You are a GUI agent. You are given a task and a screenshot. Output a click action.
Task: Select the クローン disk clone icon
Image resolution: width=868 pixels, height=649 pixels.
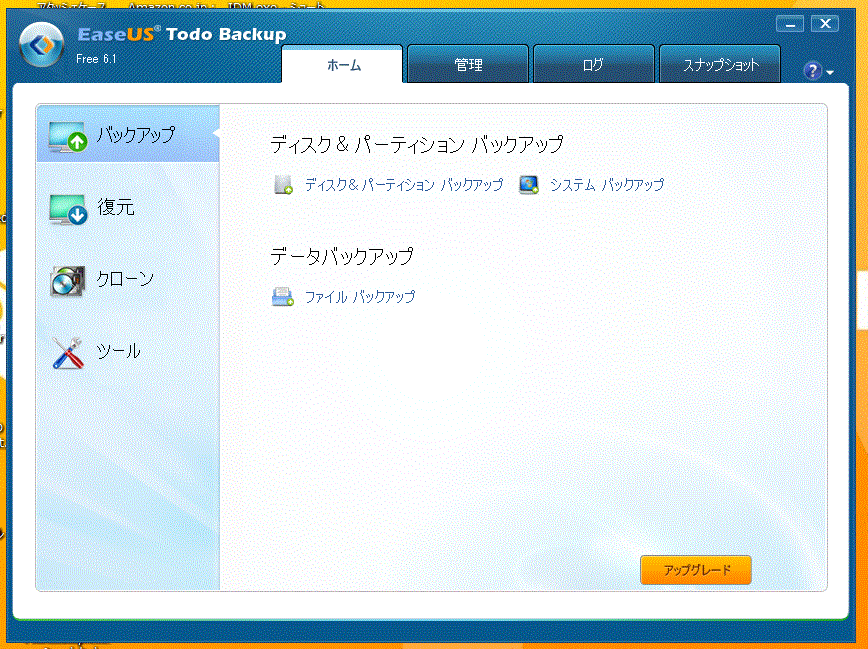(68, 281)
